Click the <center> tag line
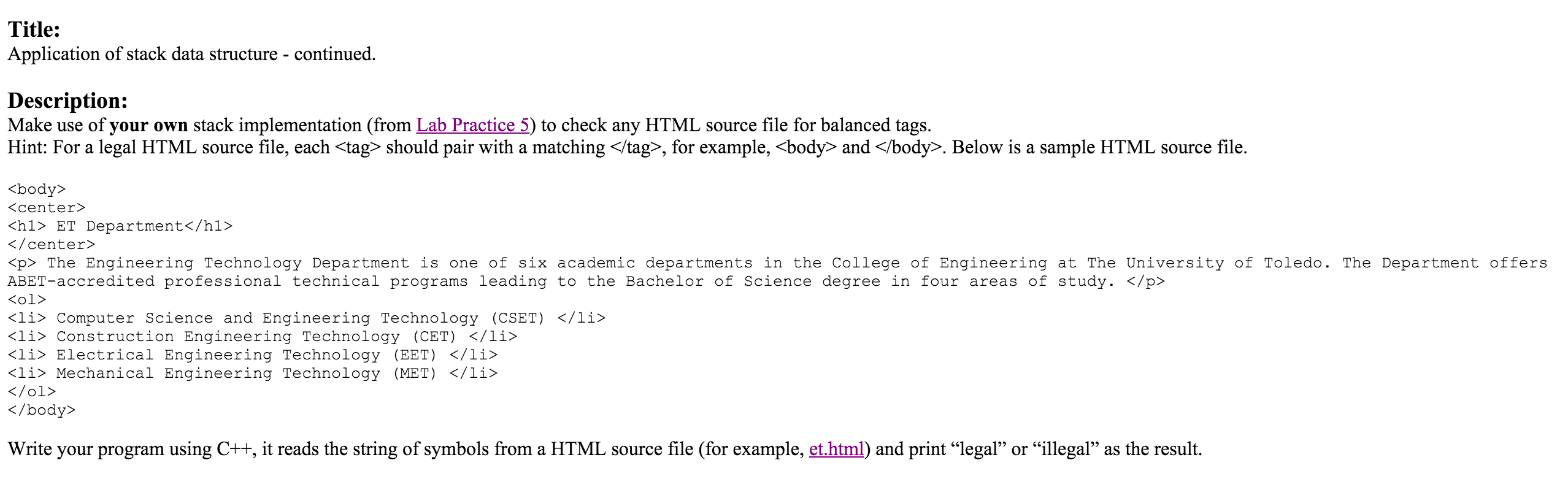 47,208
